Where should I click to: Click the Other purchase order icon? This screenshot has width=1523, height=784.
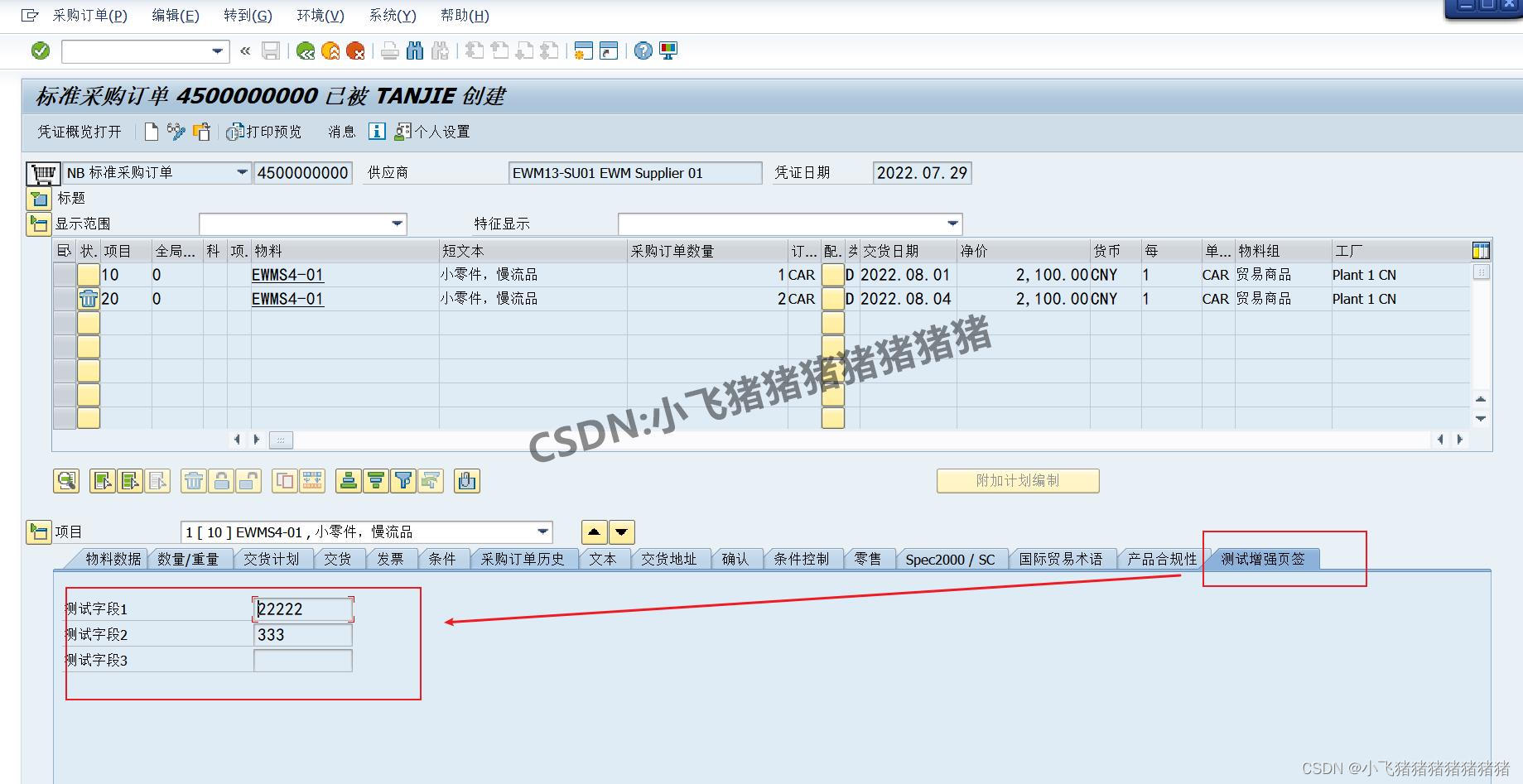(201, 132)
